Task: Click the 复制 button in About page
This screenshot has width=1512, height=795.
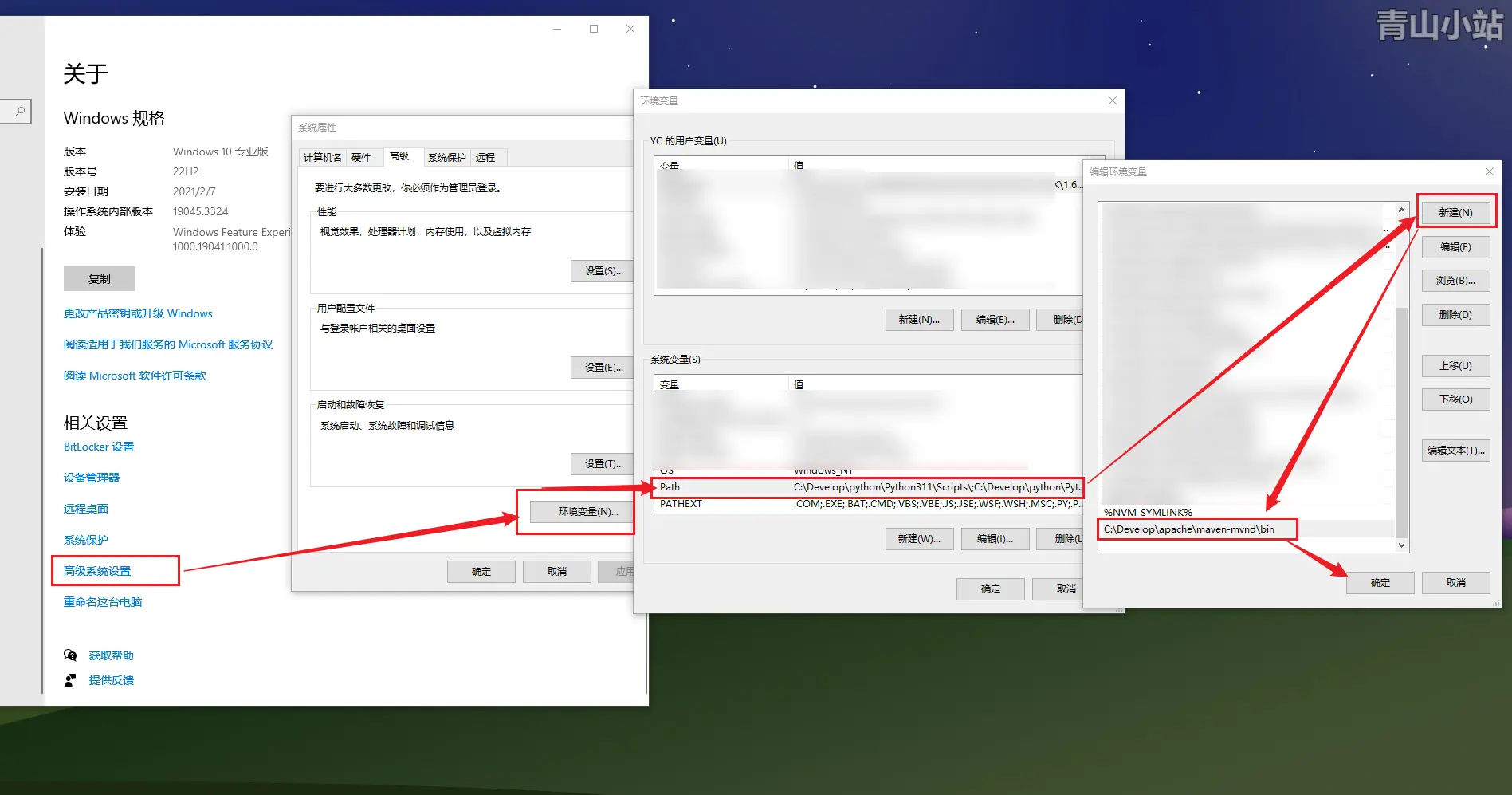Action: click(100, 279)
